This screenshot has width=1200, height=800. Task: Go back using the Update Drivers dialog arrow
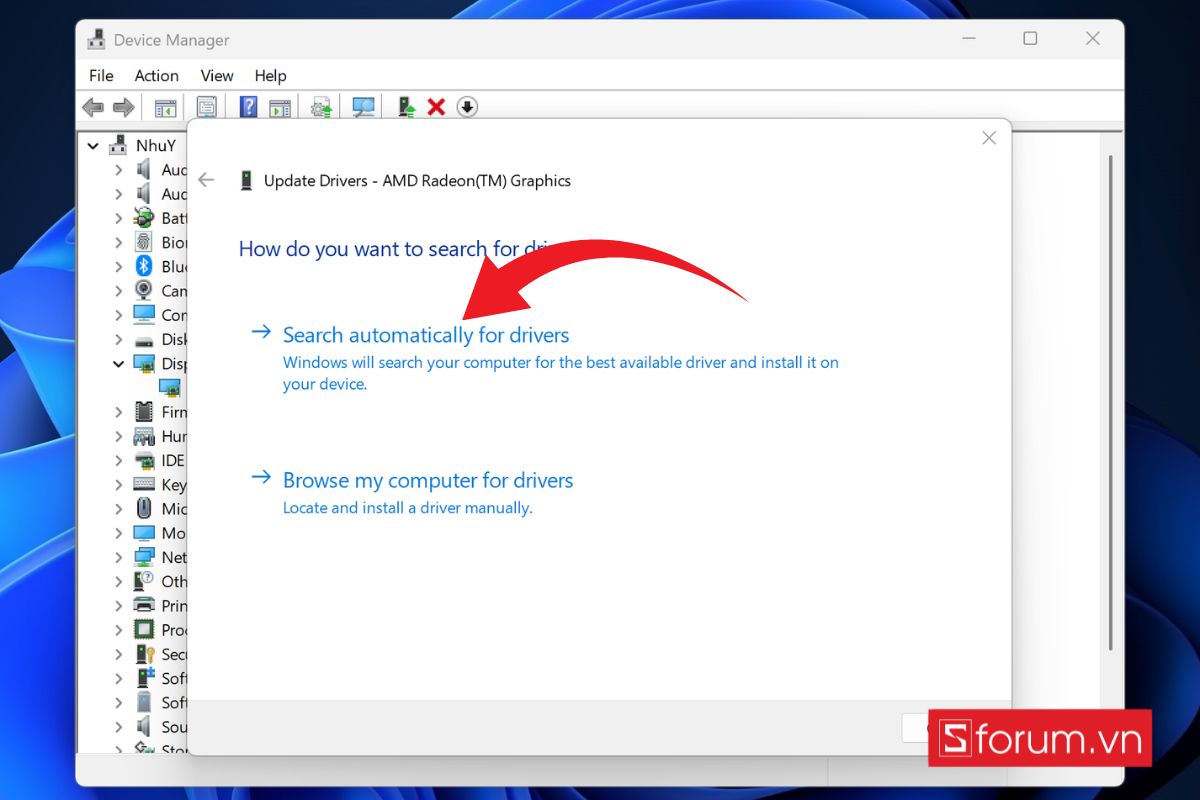click(206, 180)
